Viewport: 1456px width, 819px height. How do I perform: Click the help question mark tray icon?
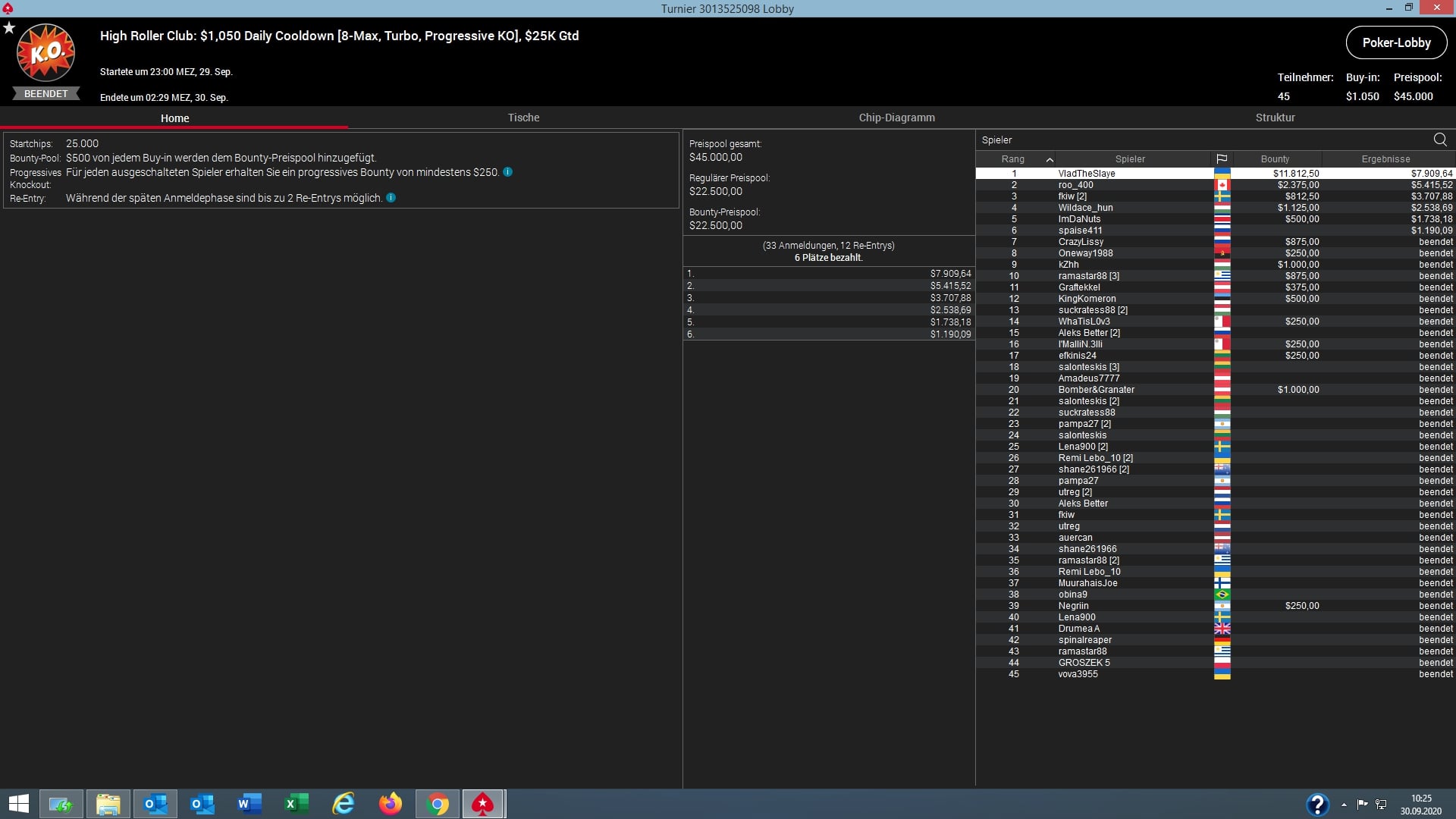pos(1317,804)
